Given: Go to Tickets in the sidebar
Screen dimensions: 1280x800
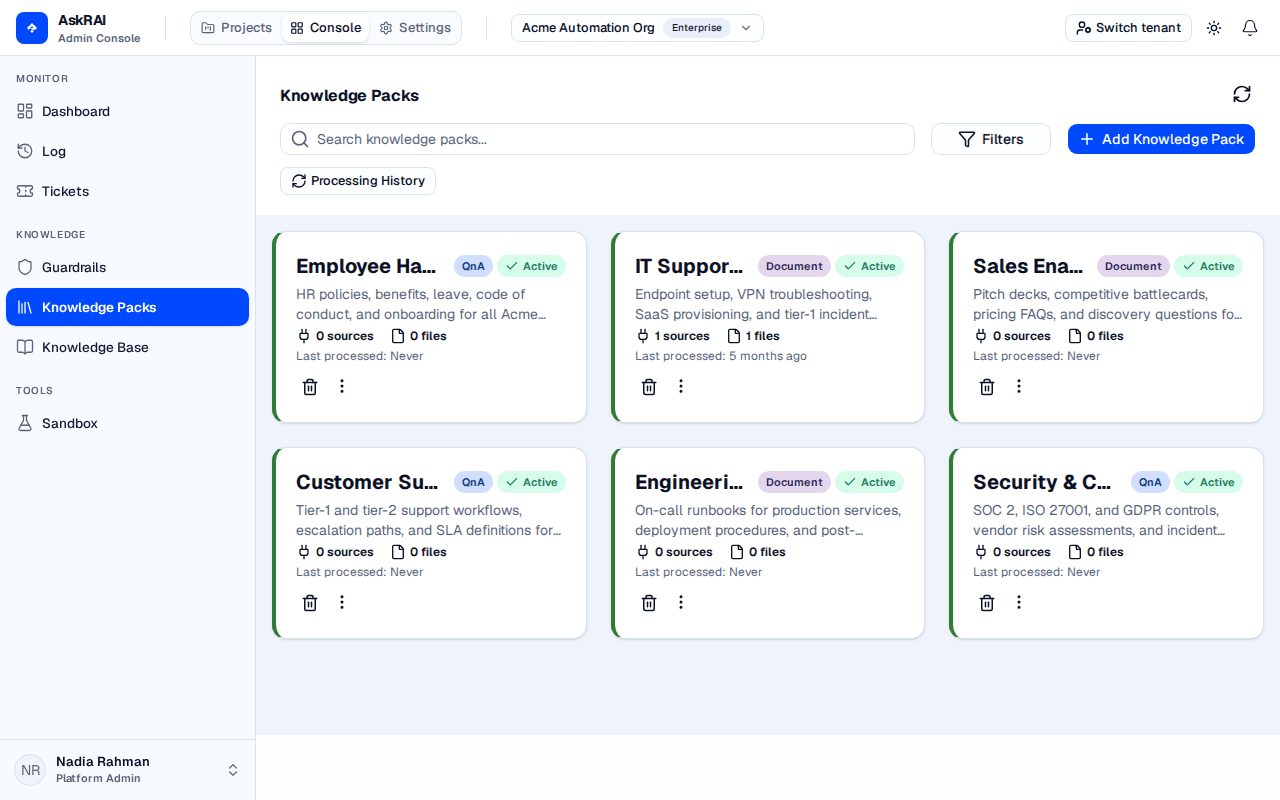Looking at the screenshot, I should pyautogui.click(x=127, y=191).
